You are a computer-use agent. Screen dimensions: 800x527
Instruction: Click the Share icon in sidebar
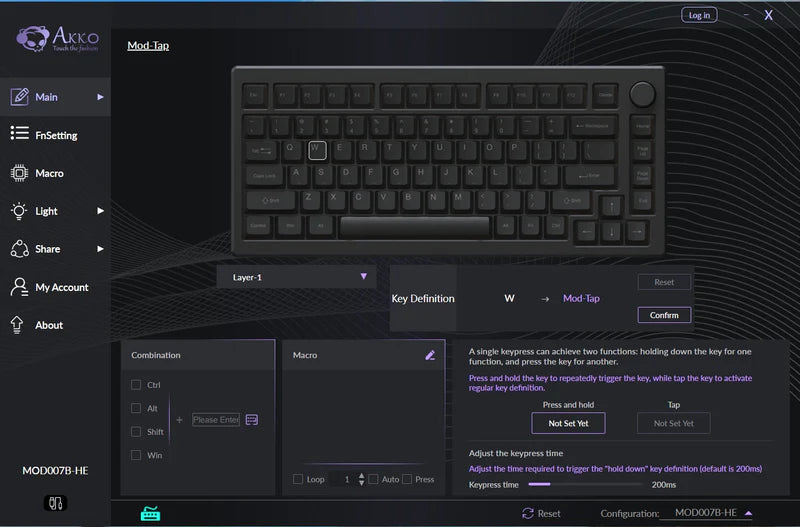19,249
